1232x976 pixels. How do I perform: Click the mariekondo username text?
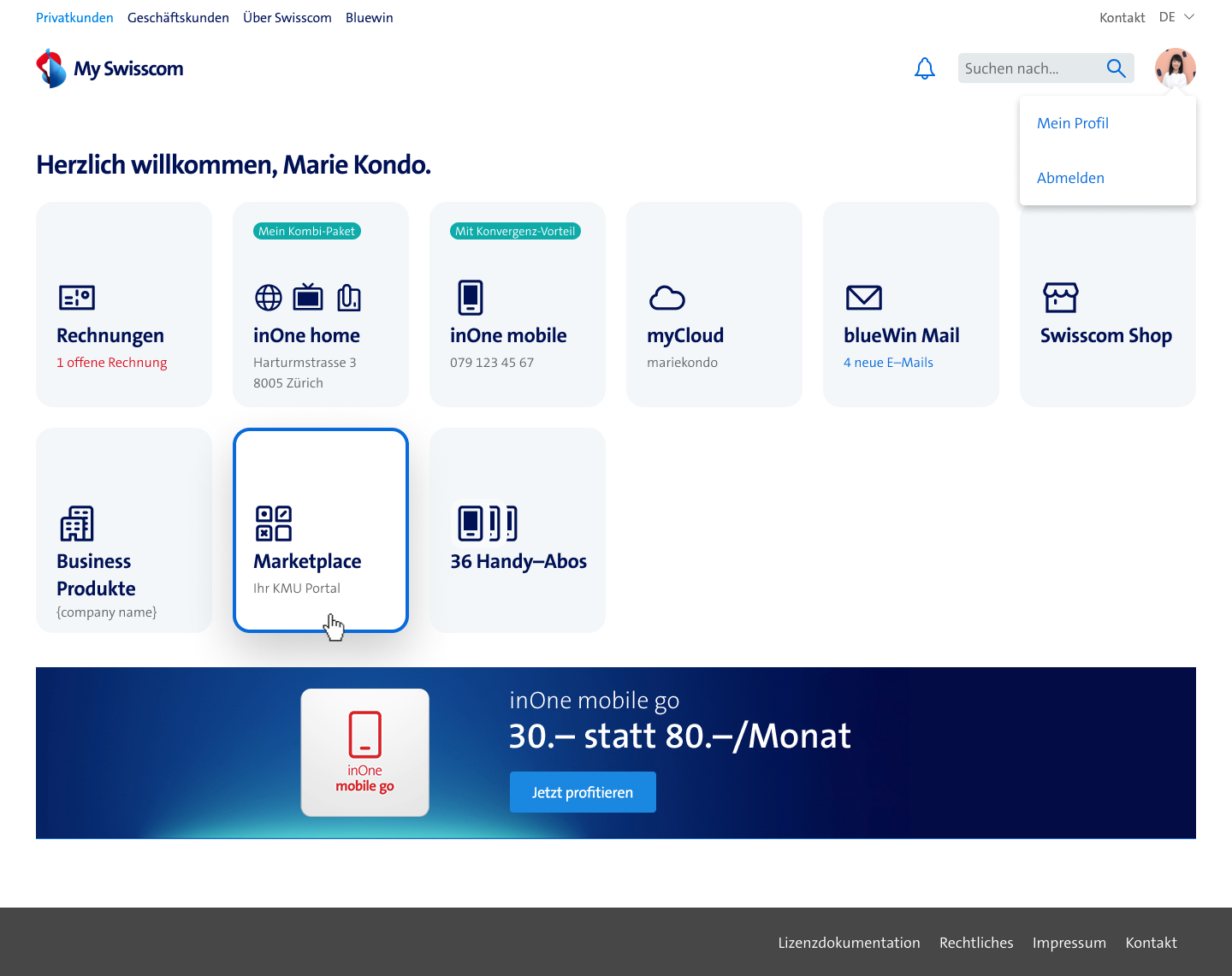683,363
